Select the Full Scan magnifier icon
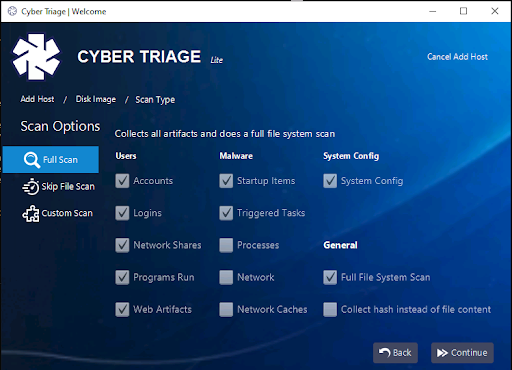 click(x=32, y=160)
